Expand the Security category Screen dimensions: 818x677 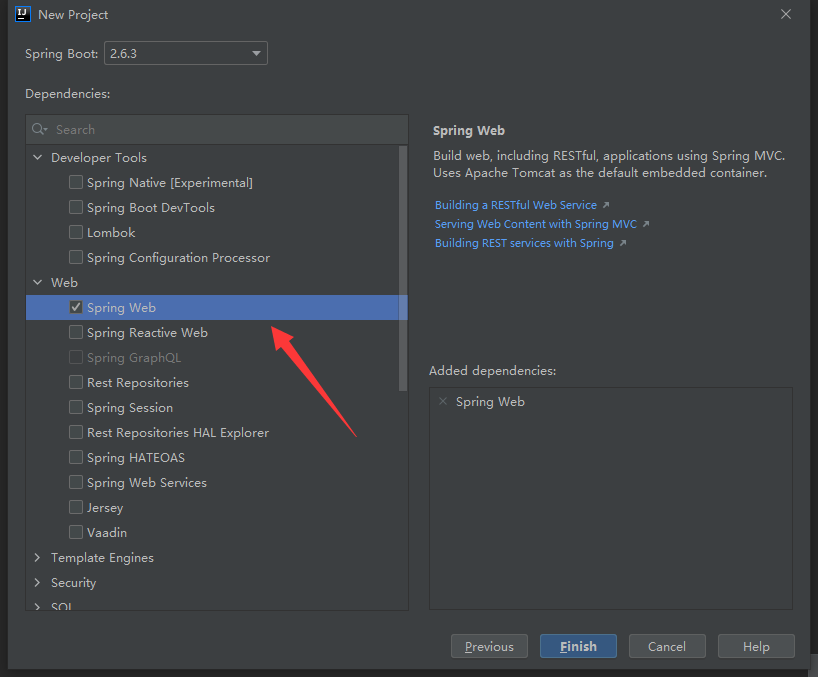[38, 582]
